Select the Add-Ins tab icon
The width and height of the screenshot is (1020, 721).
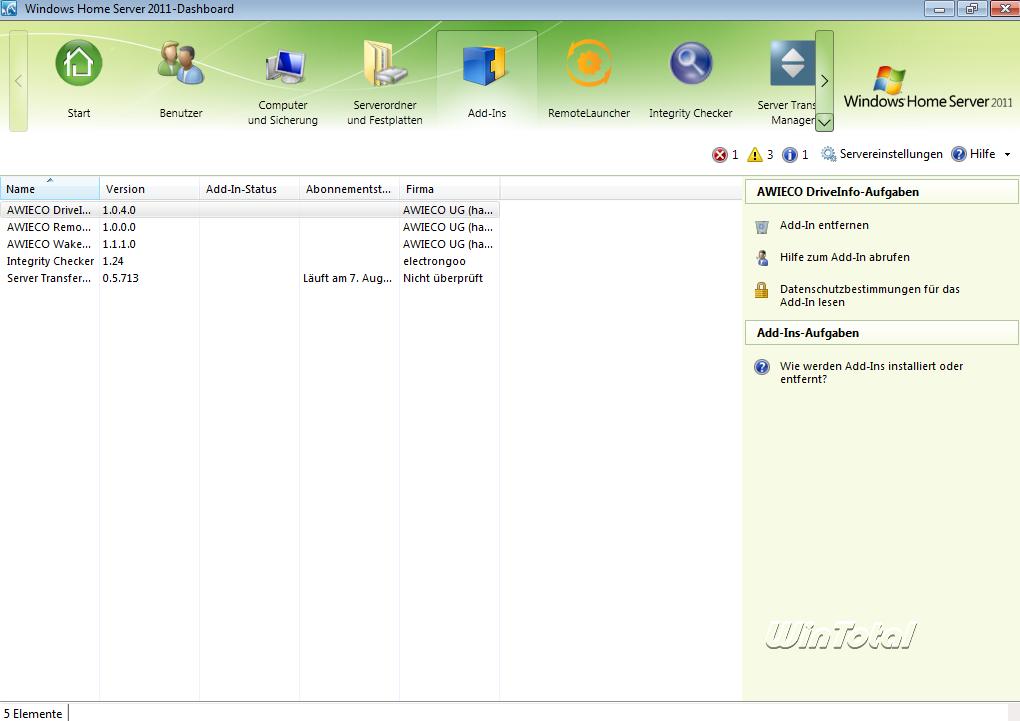(485, 65)
